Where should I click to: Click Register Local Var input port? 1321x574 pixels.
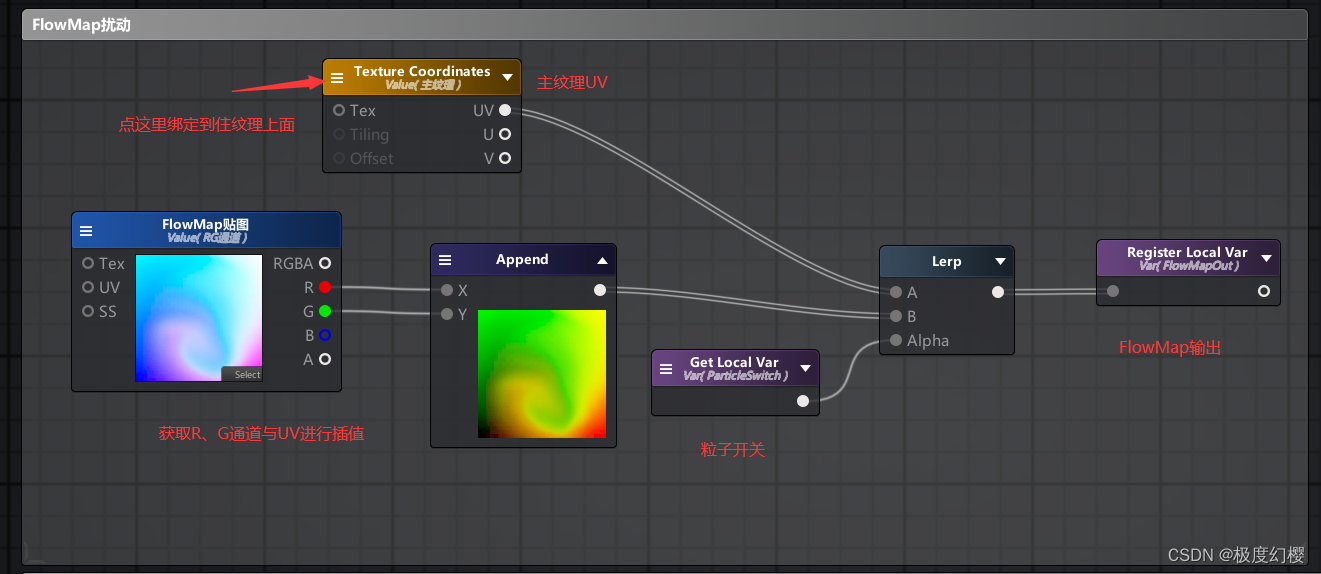point(1113,291)
